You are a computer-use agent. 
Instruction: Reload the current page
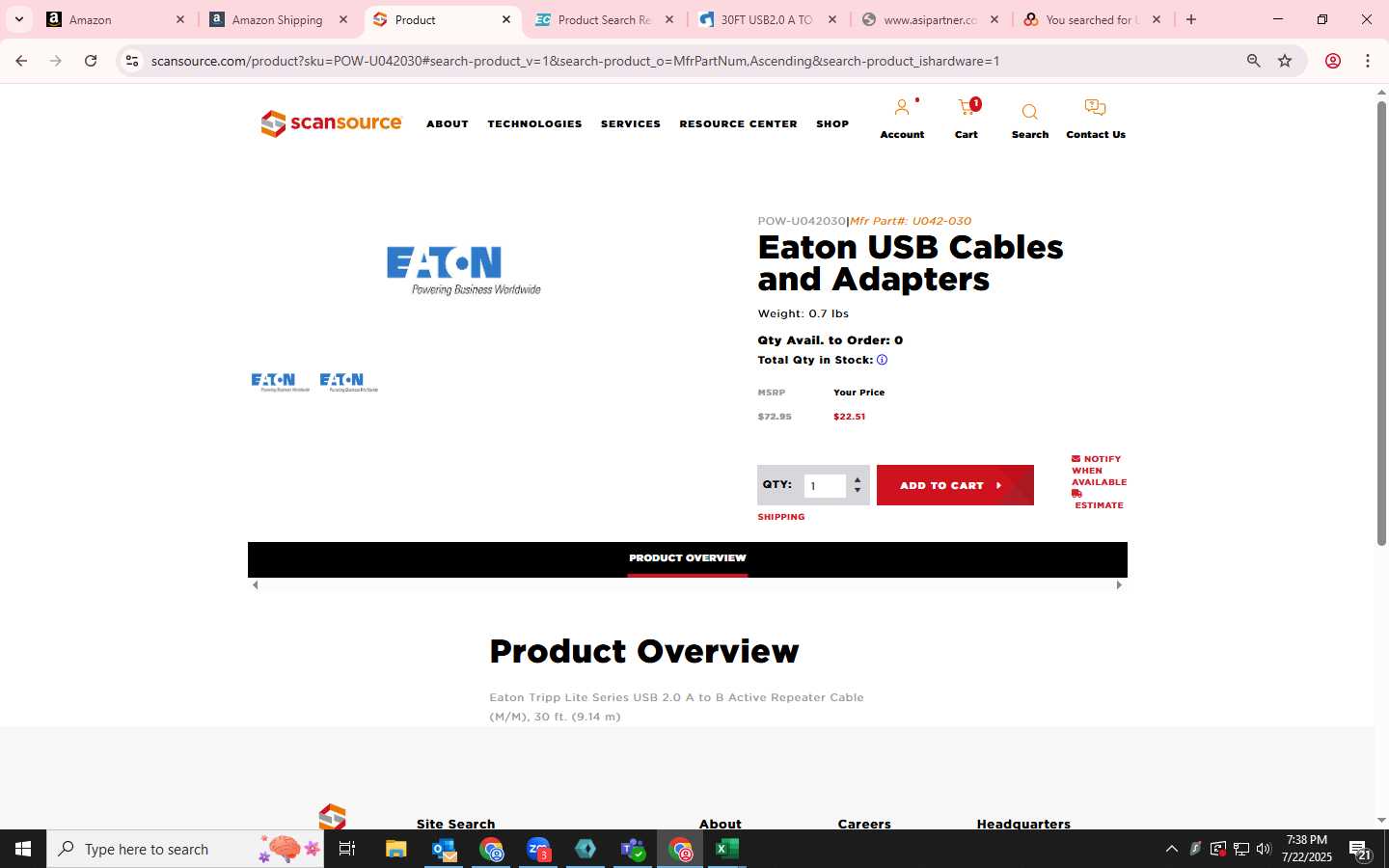pyautogui.click(x=91, y=61)
